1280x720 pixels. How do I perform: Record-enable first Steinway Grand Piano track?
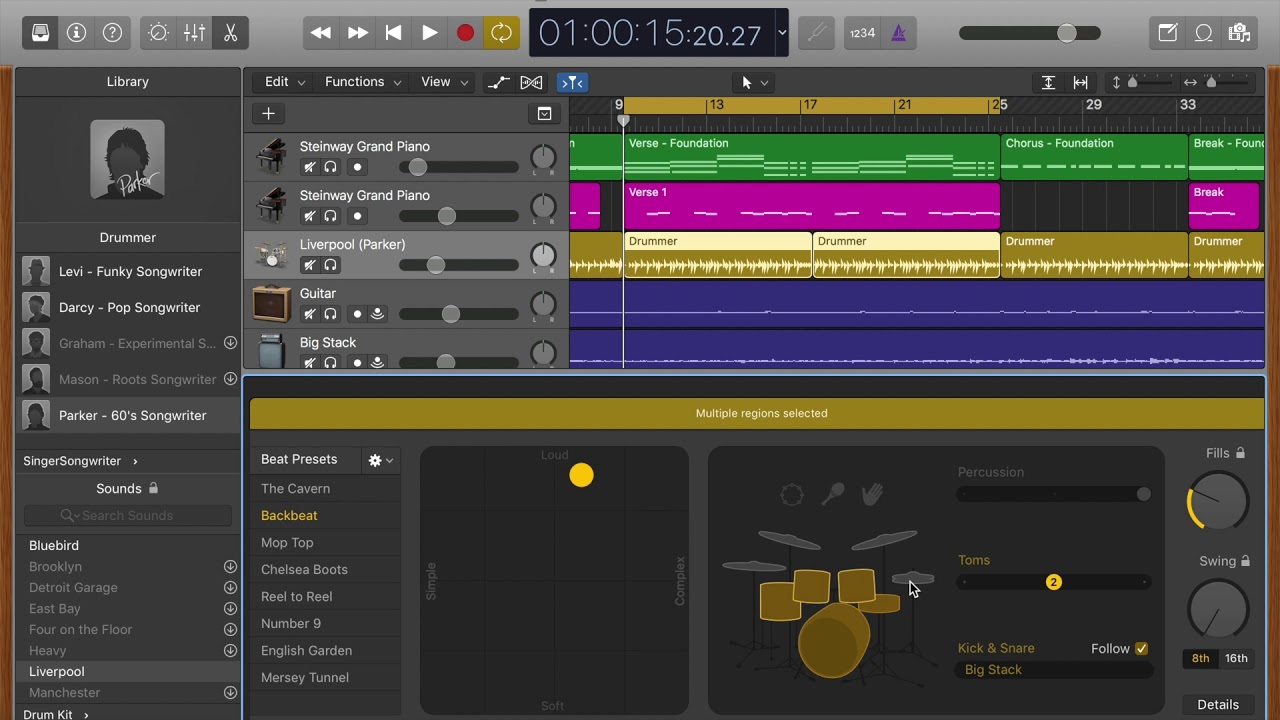click(357, 167)
